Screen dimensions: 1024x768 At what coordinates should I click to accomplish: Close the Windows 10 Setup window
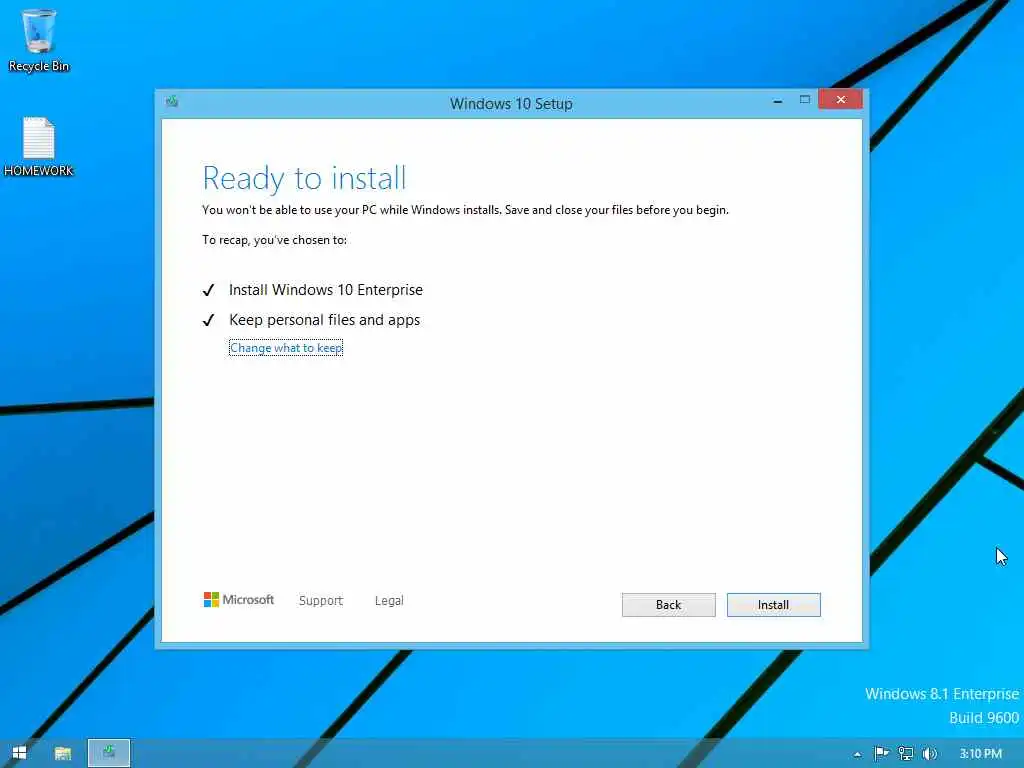pos(840,99)
